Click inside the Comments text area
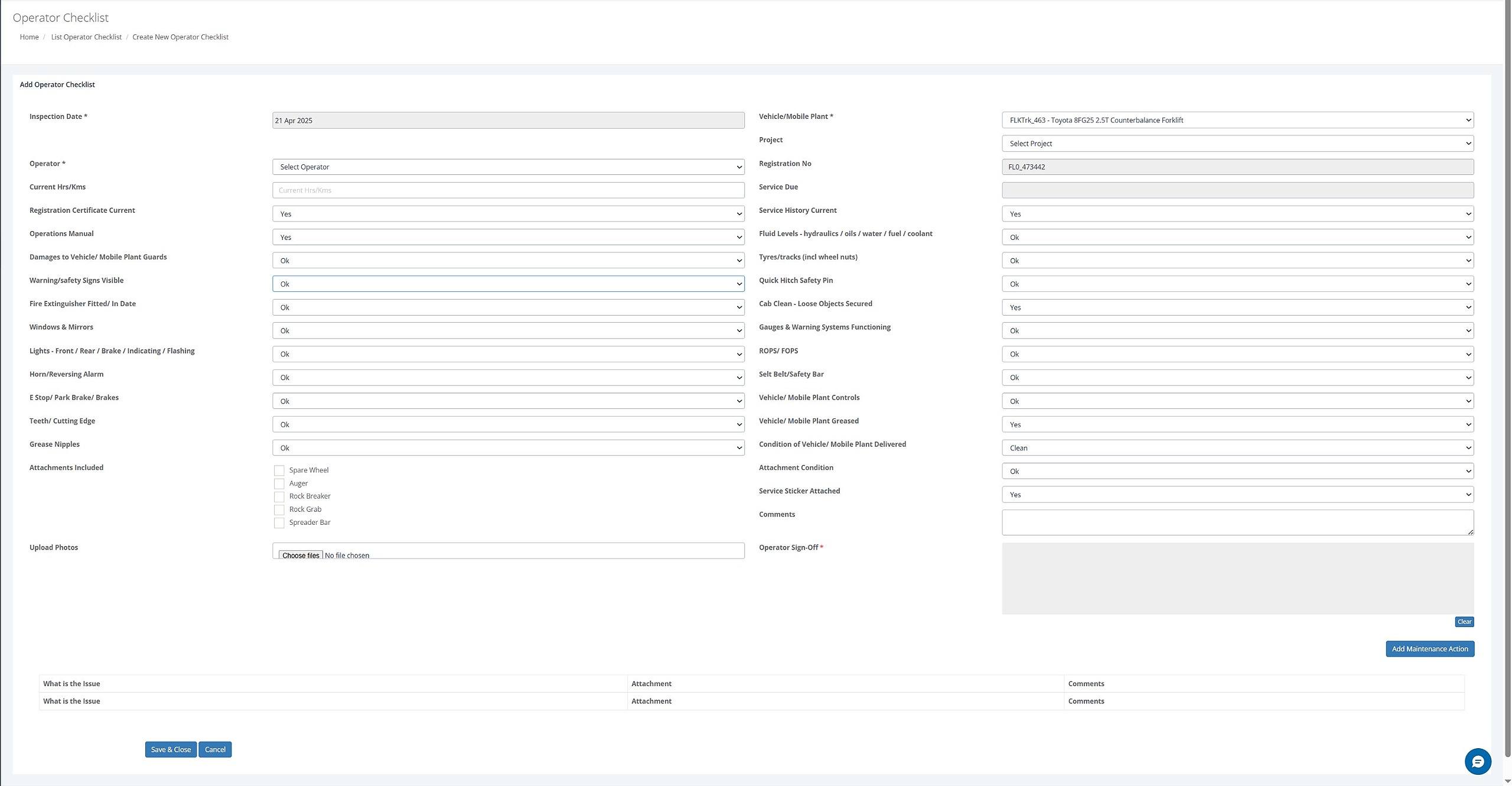 pyautogui.click(x=1237, y=522)
